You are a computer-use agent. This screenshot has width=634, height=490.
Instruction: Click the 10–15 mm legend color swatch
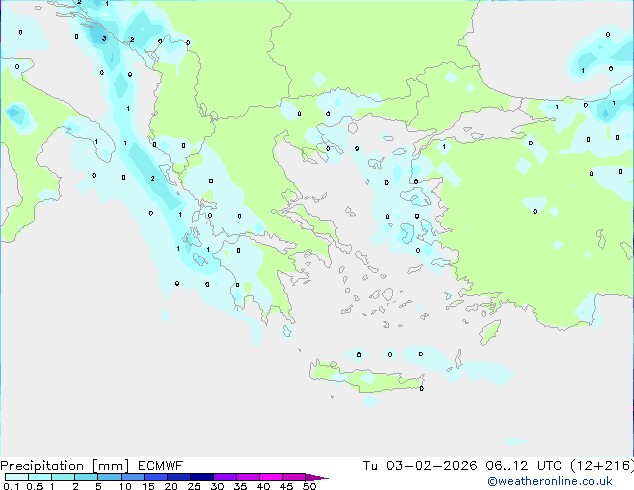click(x=133, y=477)
